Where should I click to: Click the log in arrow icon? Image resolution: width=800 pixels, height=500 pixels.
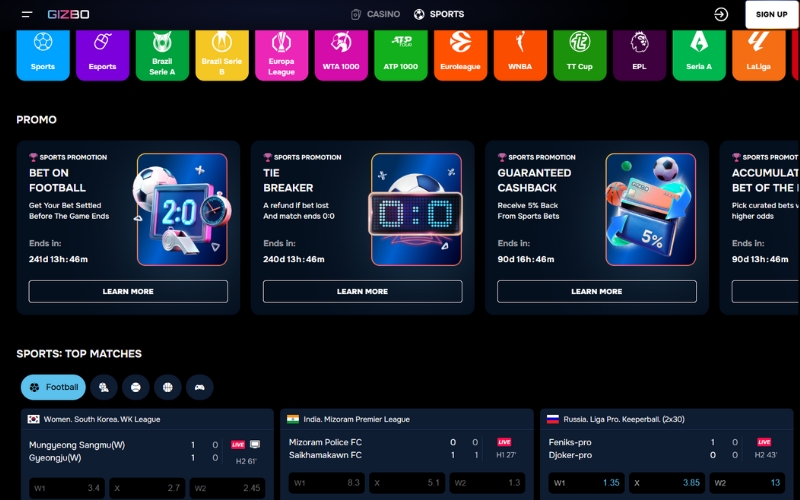(x=721, y=14)
